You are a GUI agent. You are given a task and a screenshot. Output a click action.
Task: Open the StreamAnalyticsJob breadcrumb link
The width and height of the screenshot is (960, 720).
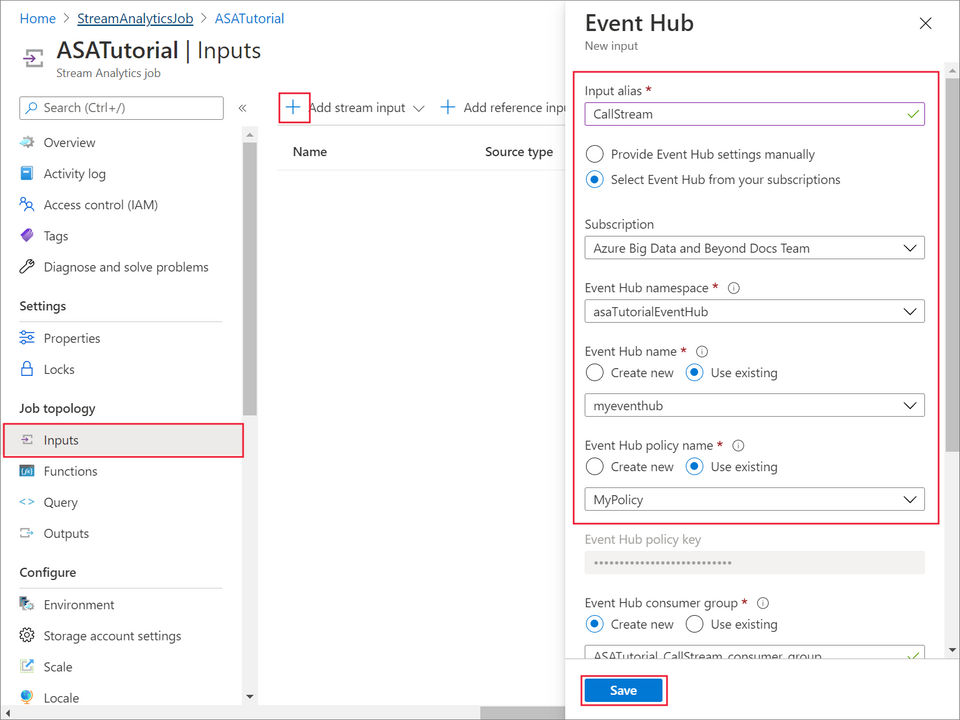[x=135, y=18]
